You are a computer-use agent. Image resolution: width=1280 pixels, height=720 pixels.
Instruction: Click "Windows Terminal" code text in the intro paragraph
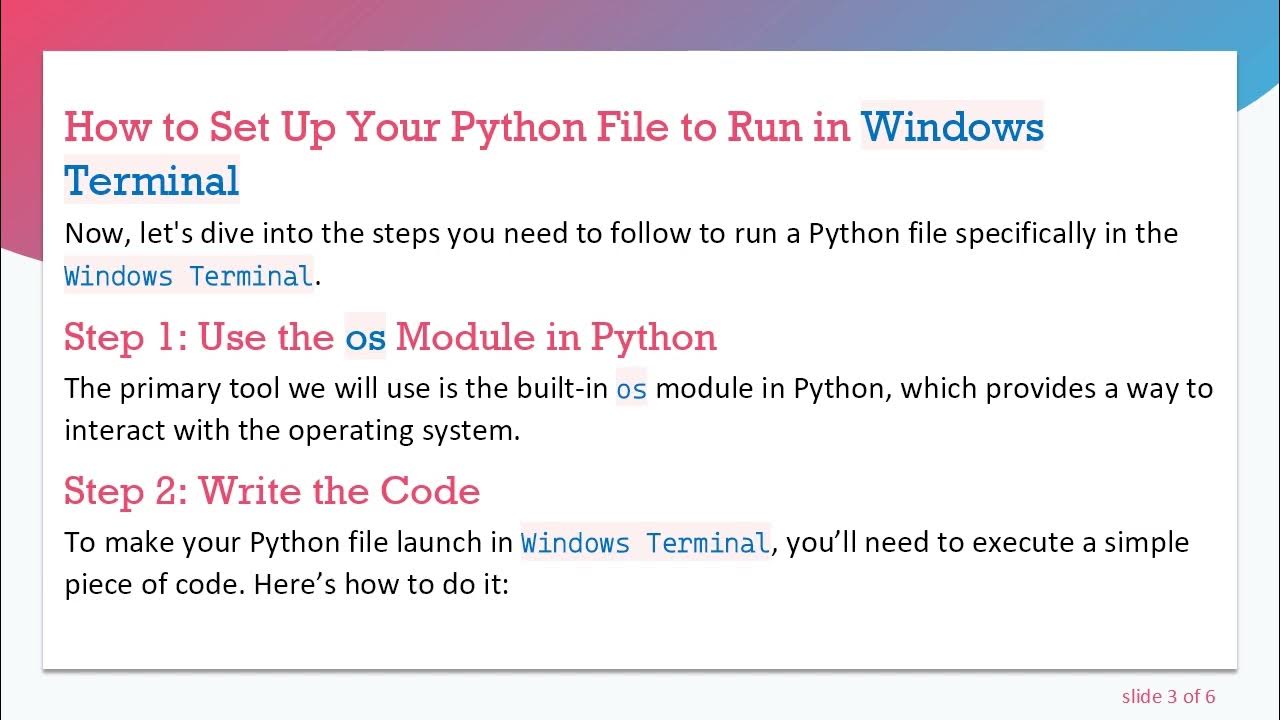pos(189,276)
